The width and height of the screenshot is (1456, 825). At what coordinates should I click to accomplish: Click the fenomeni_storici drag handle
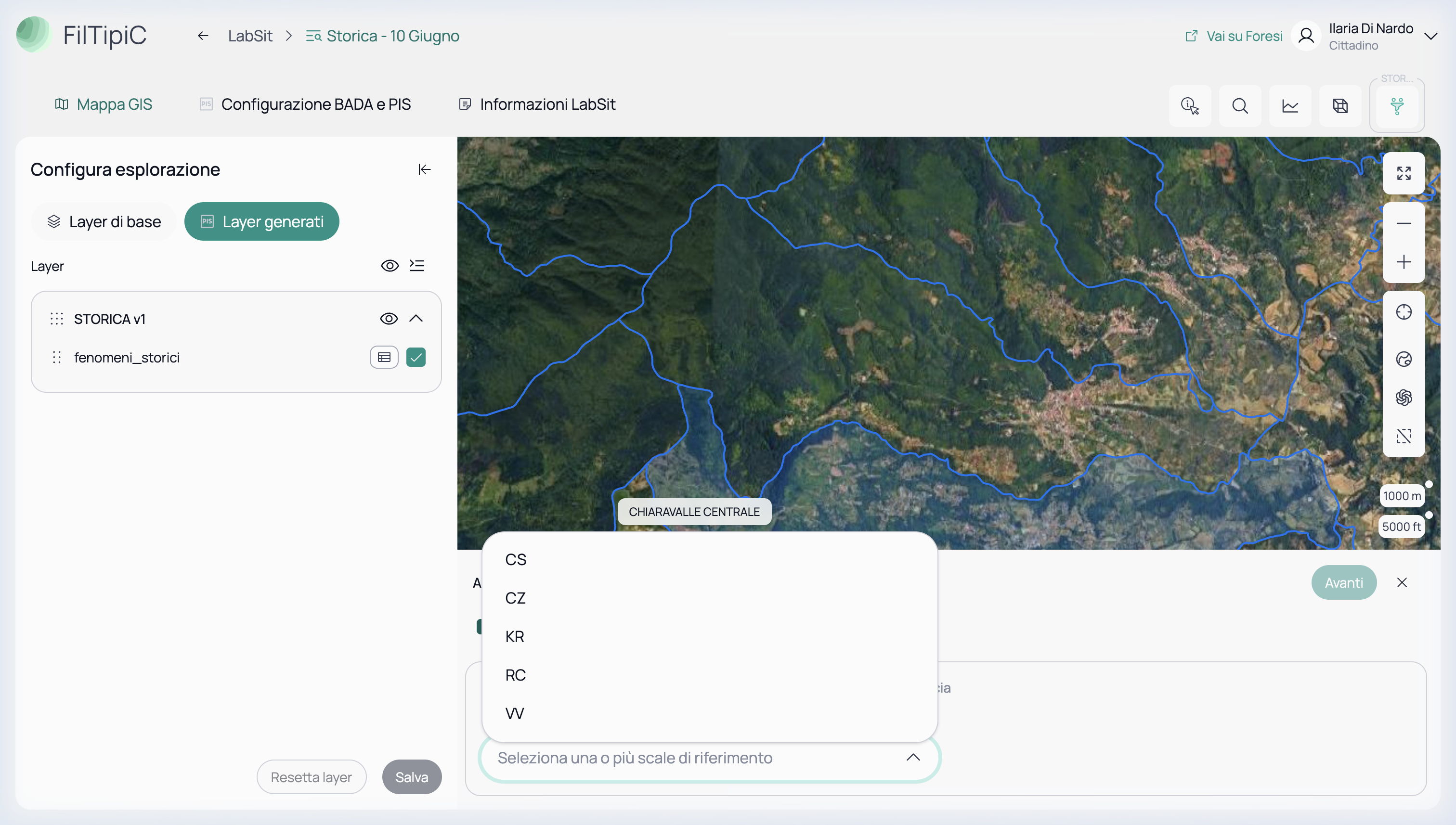click(57, 358)
